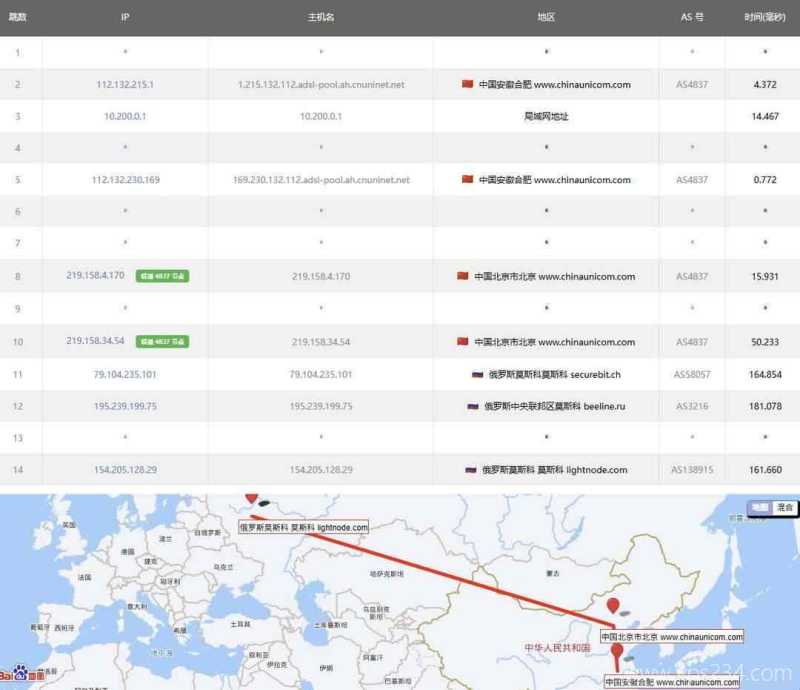
Task: Click the 主机名 column header
Action: (x=320, y=17)
